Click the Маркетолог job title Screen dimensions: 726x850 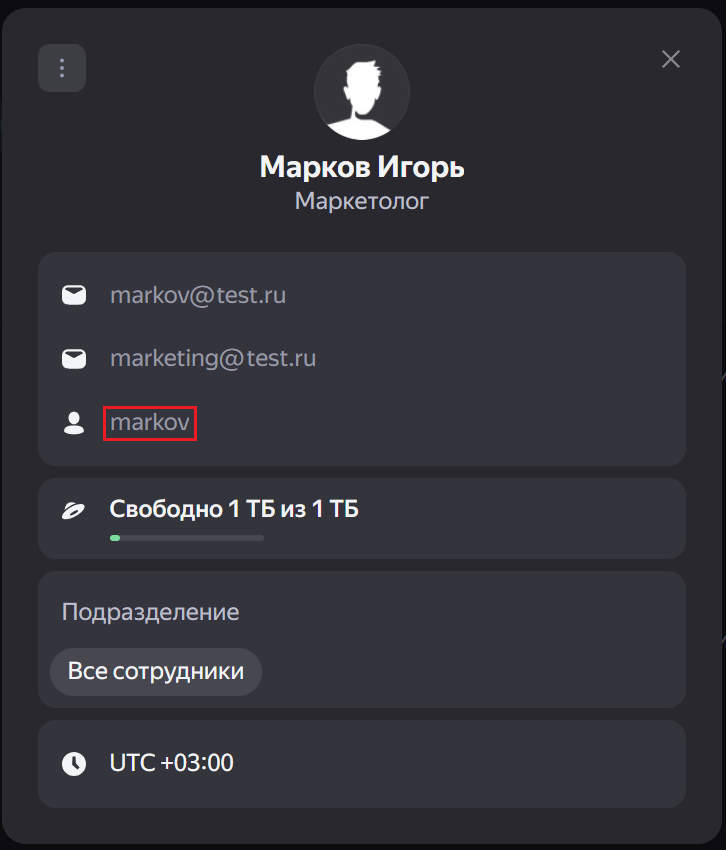pyautogui.click(x=362, y=202)
